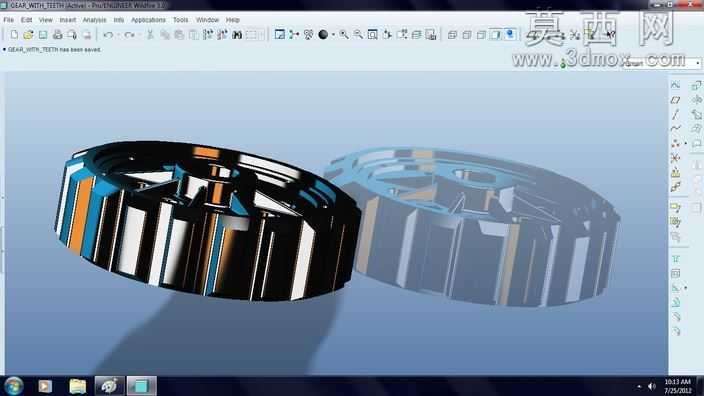Select the Datum Curve tool

[x=675, y=128]
